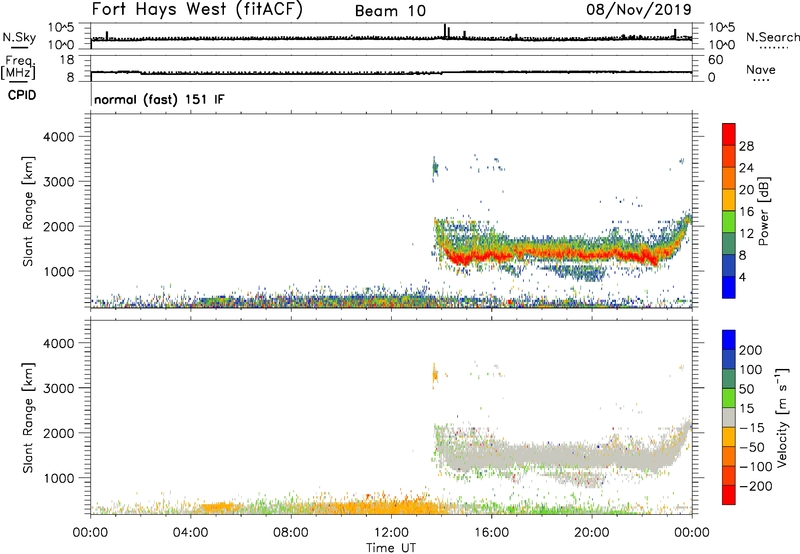Click the "20:00" time axis tick label
Image resolution: width=800 pixels, height=554 pixels.
(x=592, y=533)
